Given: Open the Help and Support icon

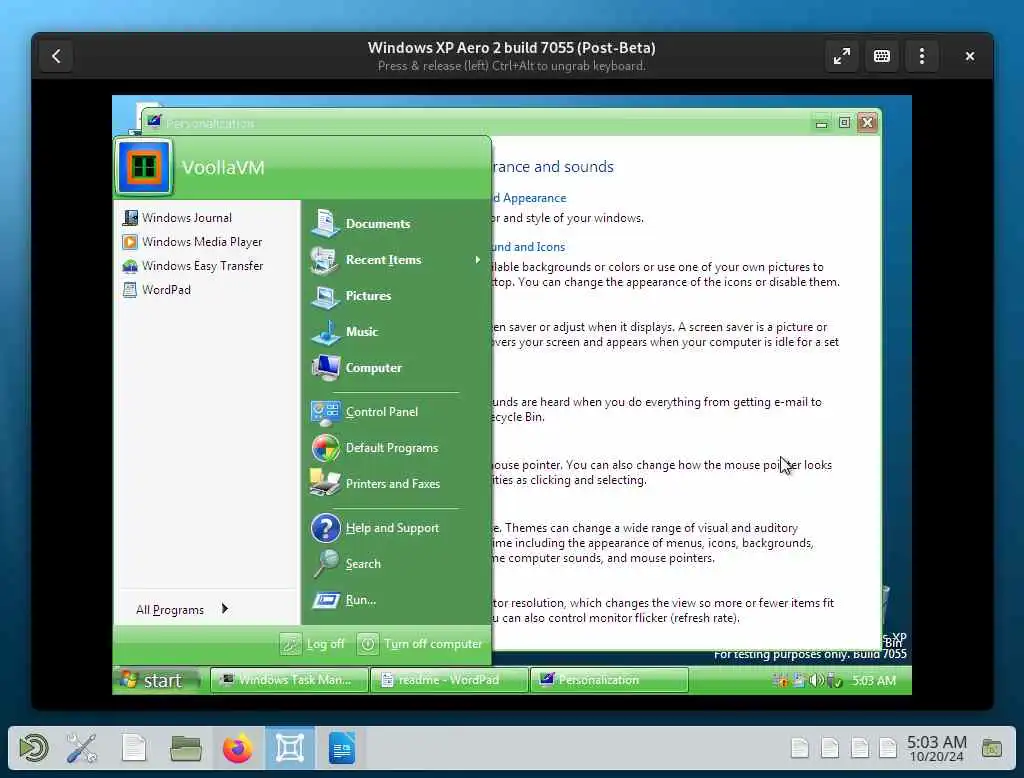Looking at the screenshot, I should [x=325, y=528].
